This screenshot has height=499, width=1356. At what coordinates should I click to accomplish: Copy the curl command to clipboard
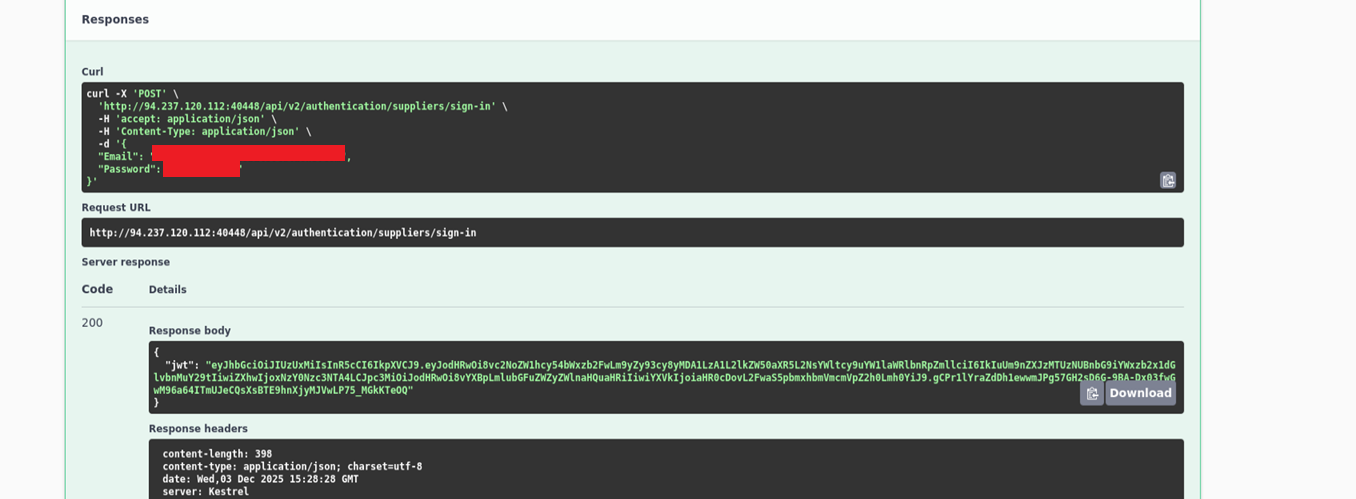point(1167,181)
